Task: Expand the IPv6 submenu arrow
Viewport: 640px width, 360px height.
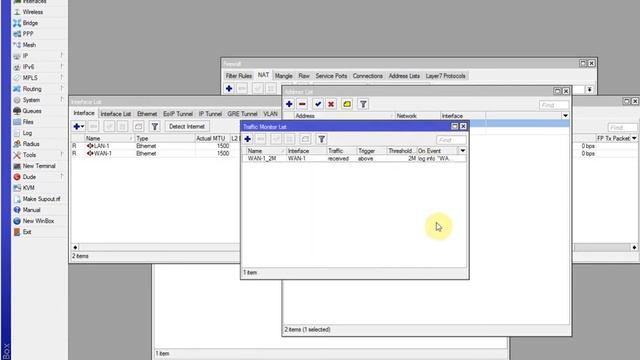Action: point(62,67)
